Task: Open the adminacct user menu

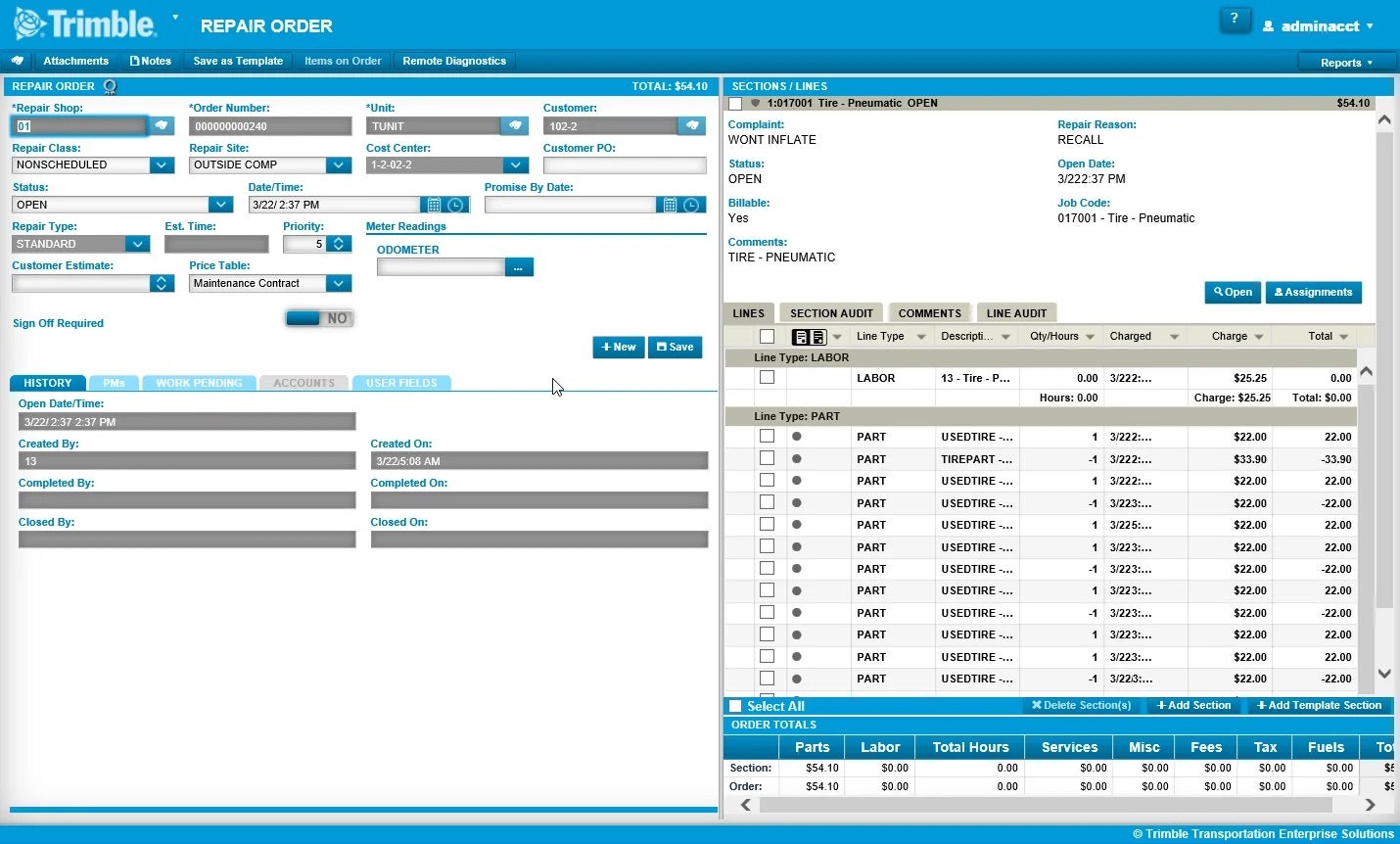Action: click(1319, 26)
